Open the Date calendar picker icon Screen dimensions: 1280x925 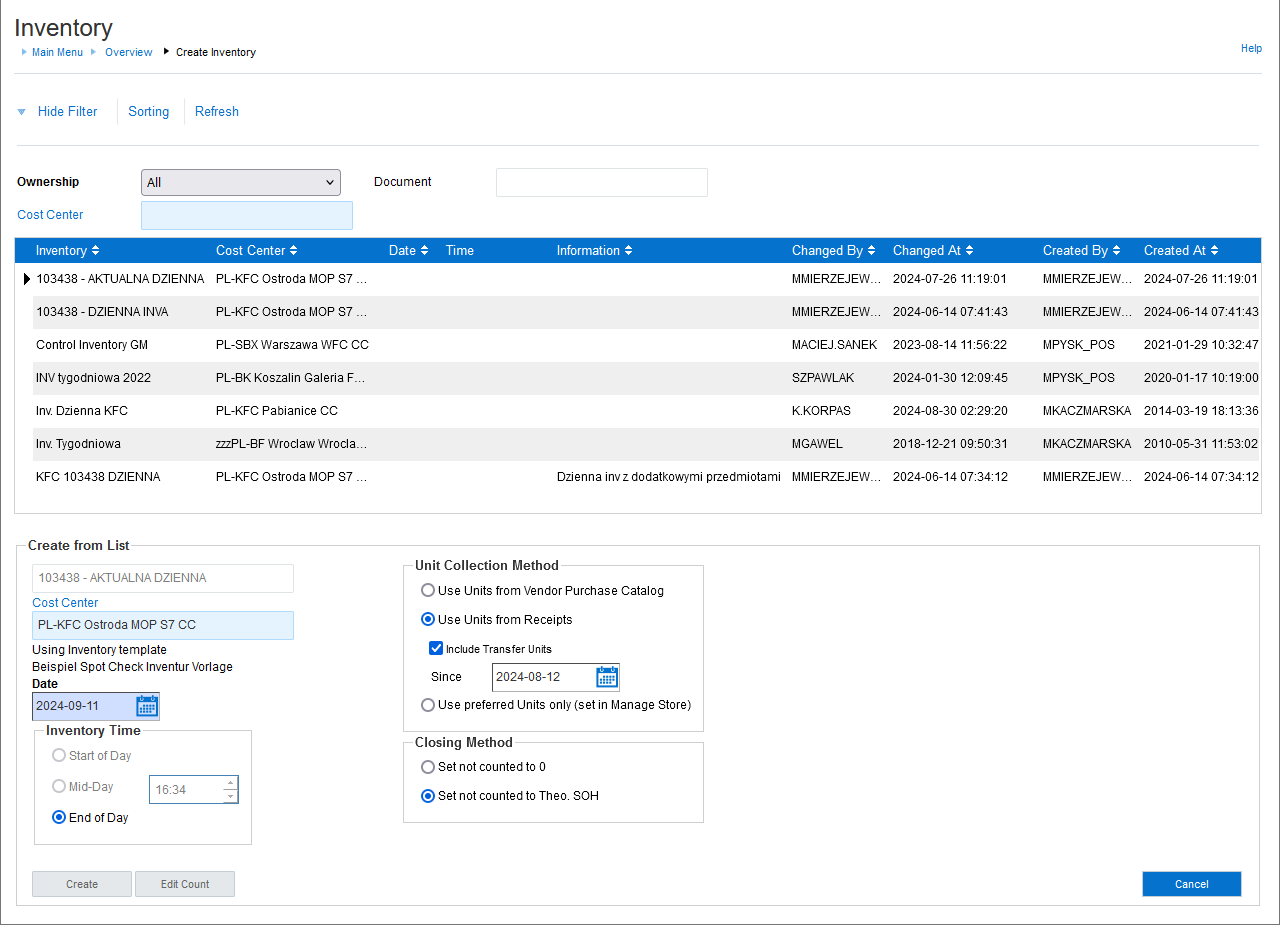click(x=147, y=706)
